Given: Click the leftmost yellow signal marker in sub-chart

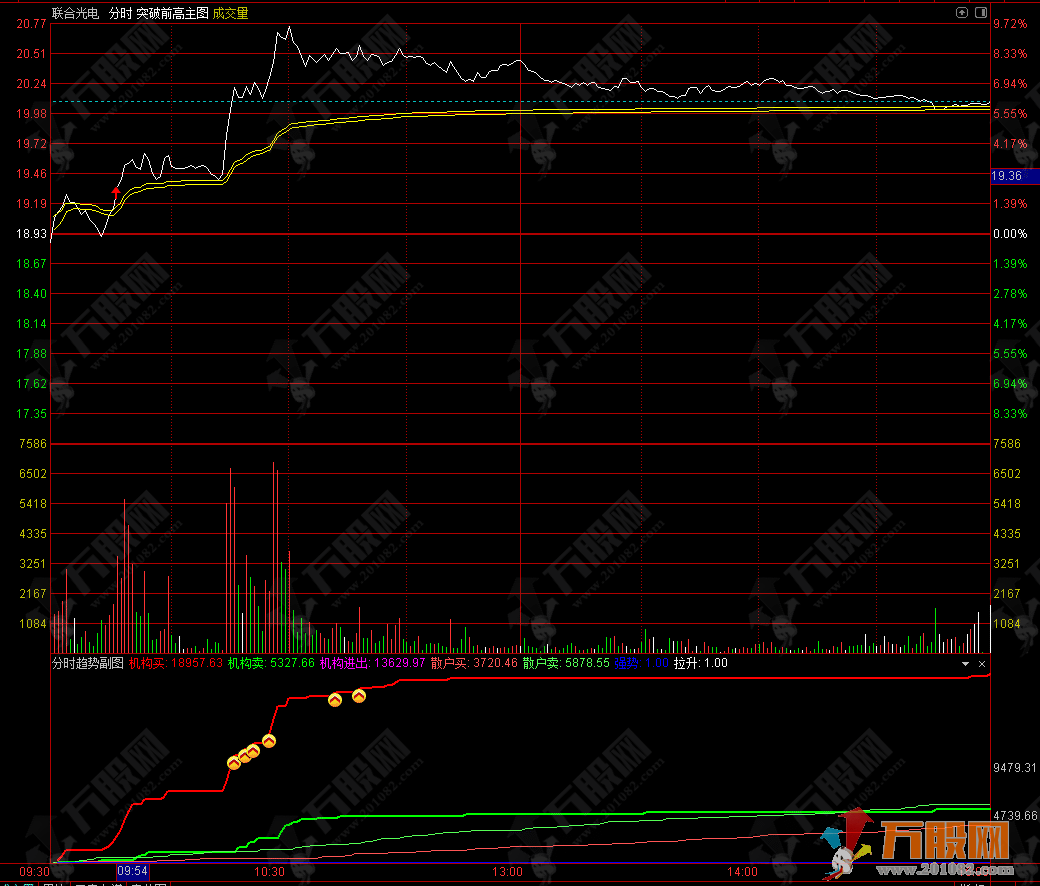Looking at the screenshot, I should (233, 763).
